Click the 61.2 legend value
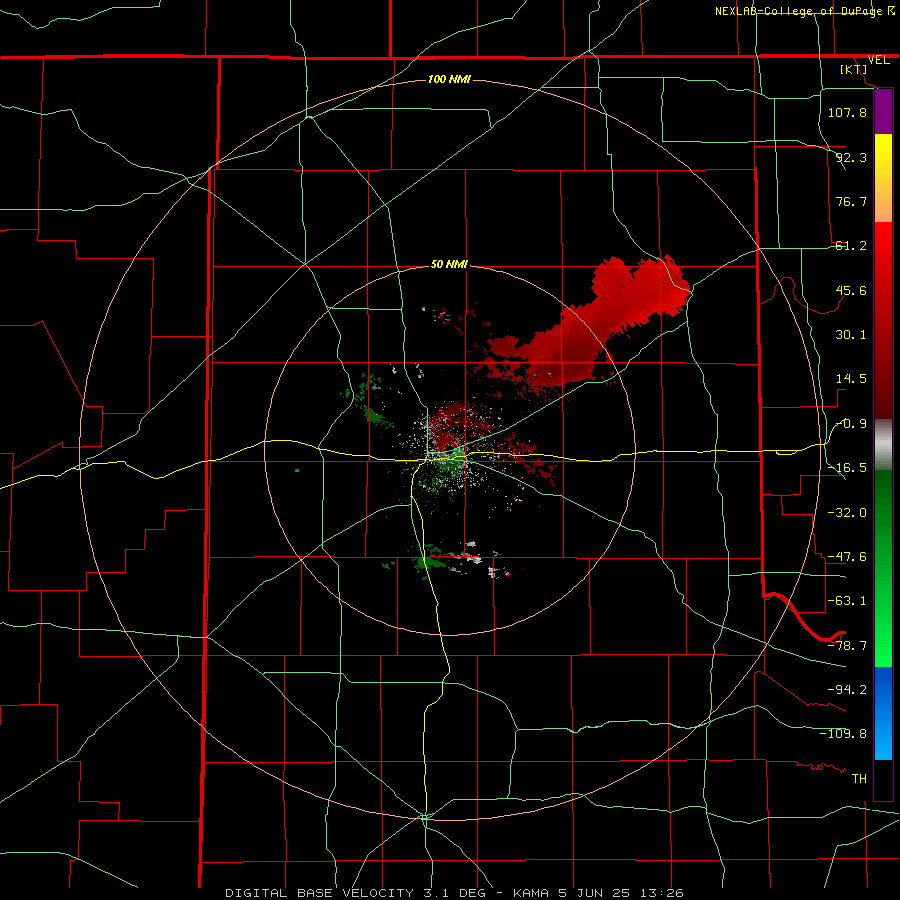This screenshot has width=900, height=900. click(x=851, y=246)
